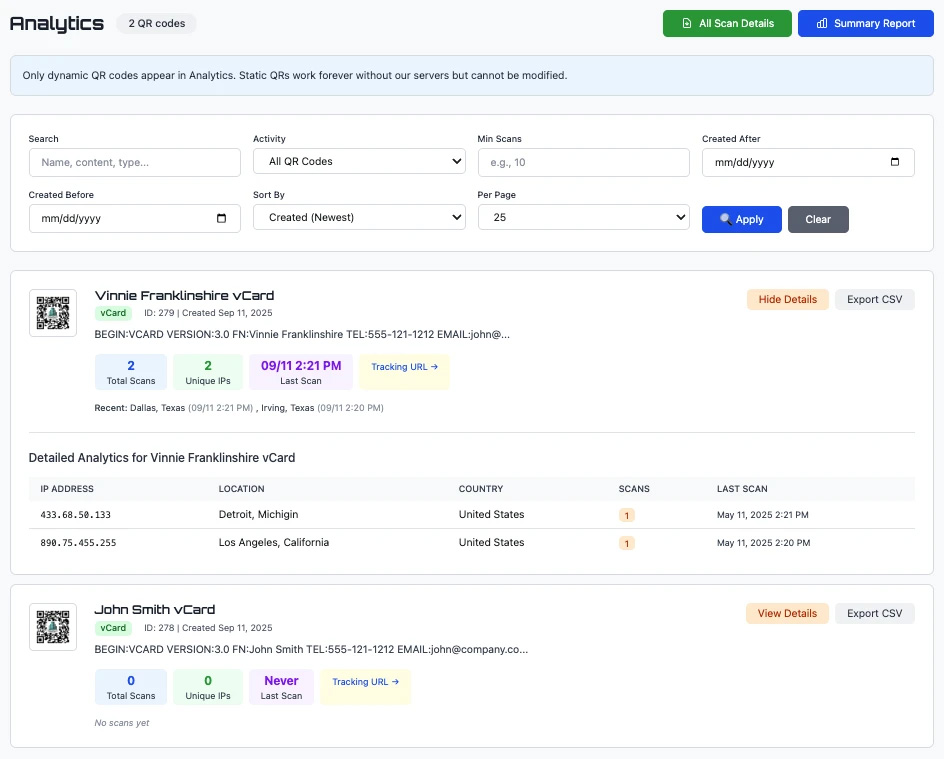The width and height of the screenshot is (944, 759).
Task: Open the Sort By dropdown
Action: tap(359, 218)
